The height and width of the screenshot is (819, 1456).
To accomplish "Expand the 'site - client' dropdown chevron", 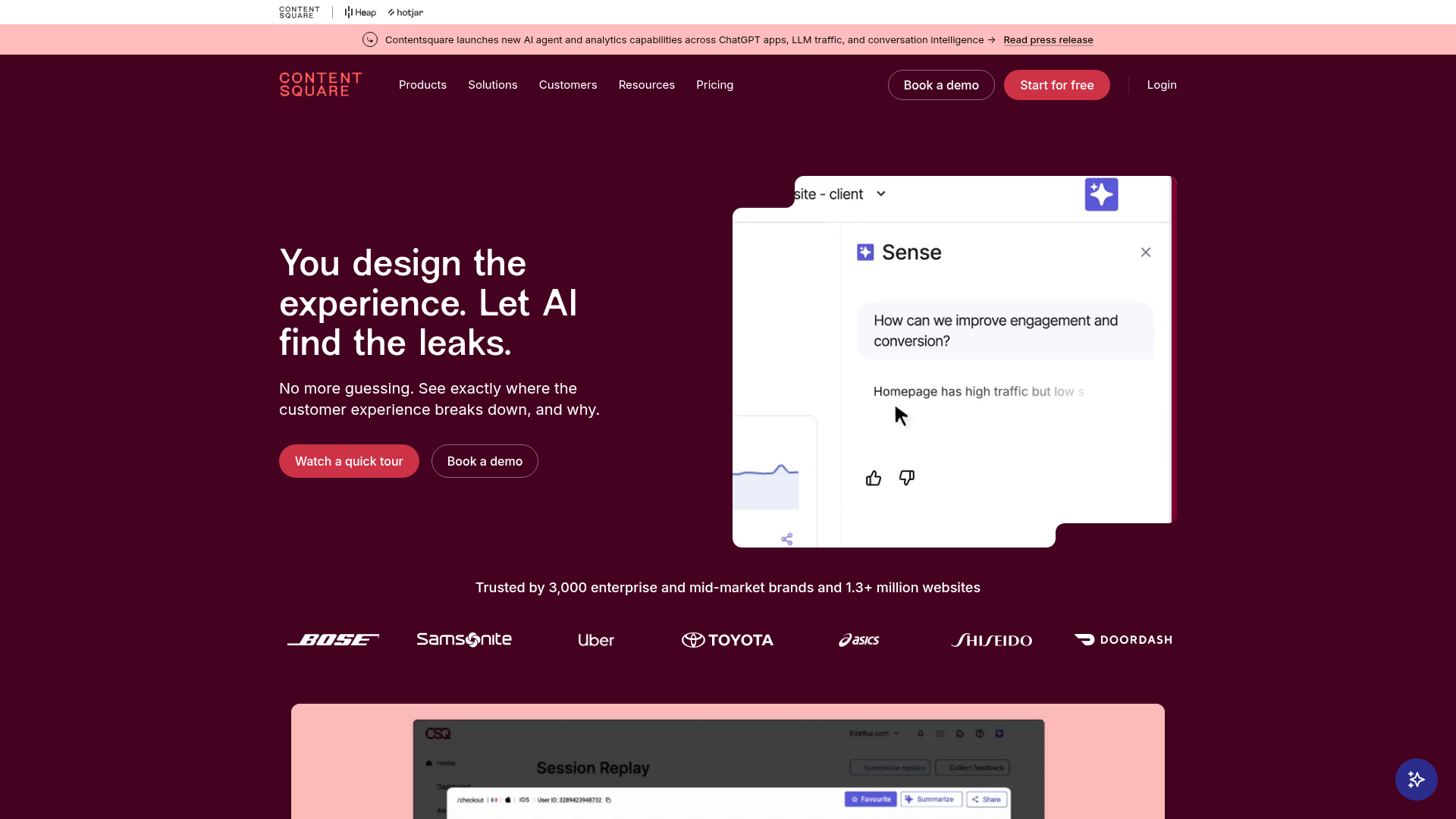I will (881, 193).
